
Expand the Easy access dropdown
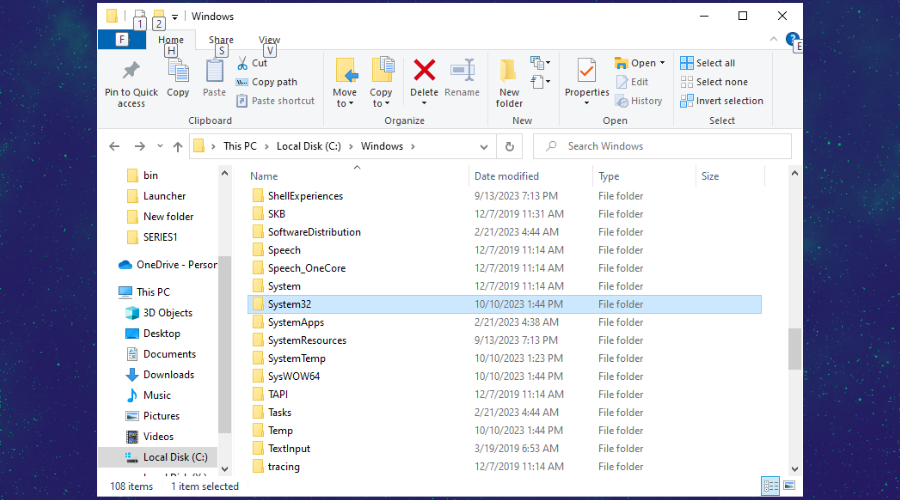(540, 82)
